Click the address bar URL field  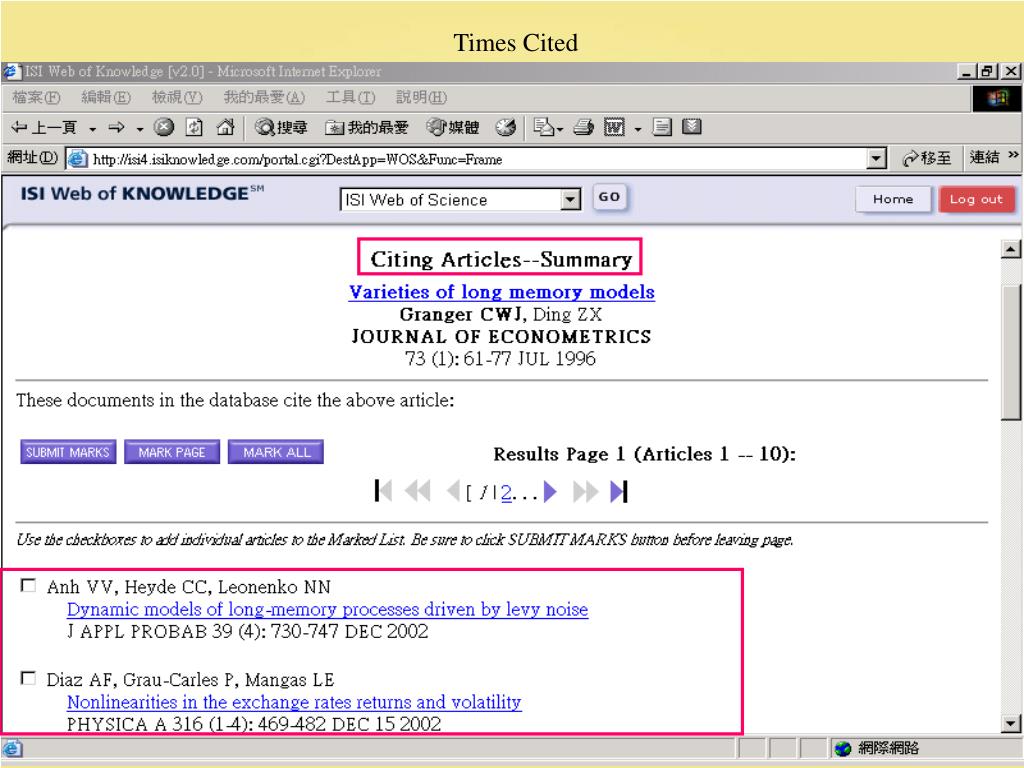pyautogui.click(x=477, y=159)
